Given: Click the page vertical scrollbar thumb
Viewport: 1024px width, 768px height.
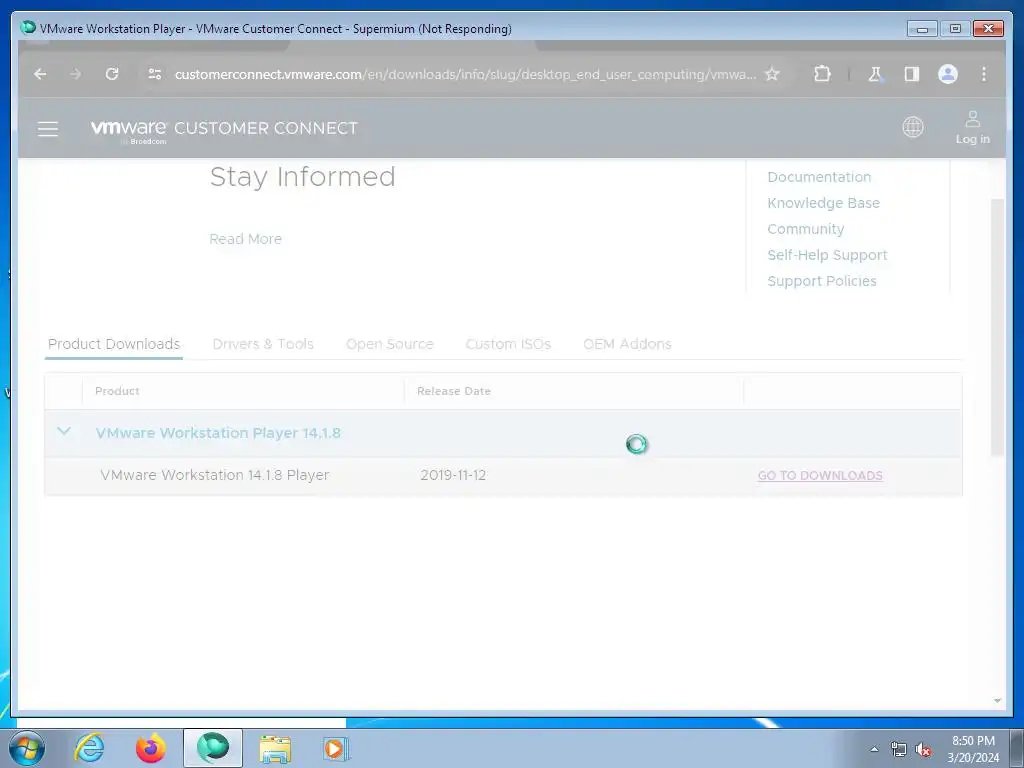Looking at the screenshot, I should point(997,327).
